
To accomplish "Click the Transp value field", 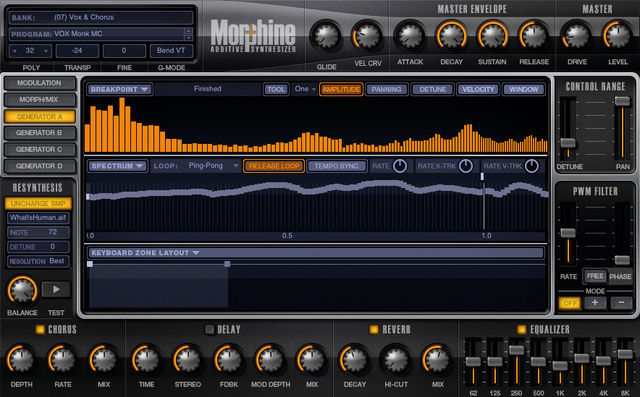I will 77,51.
